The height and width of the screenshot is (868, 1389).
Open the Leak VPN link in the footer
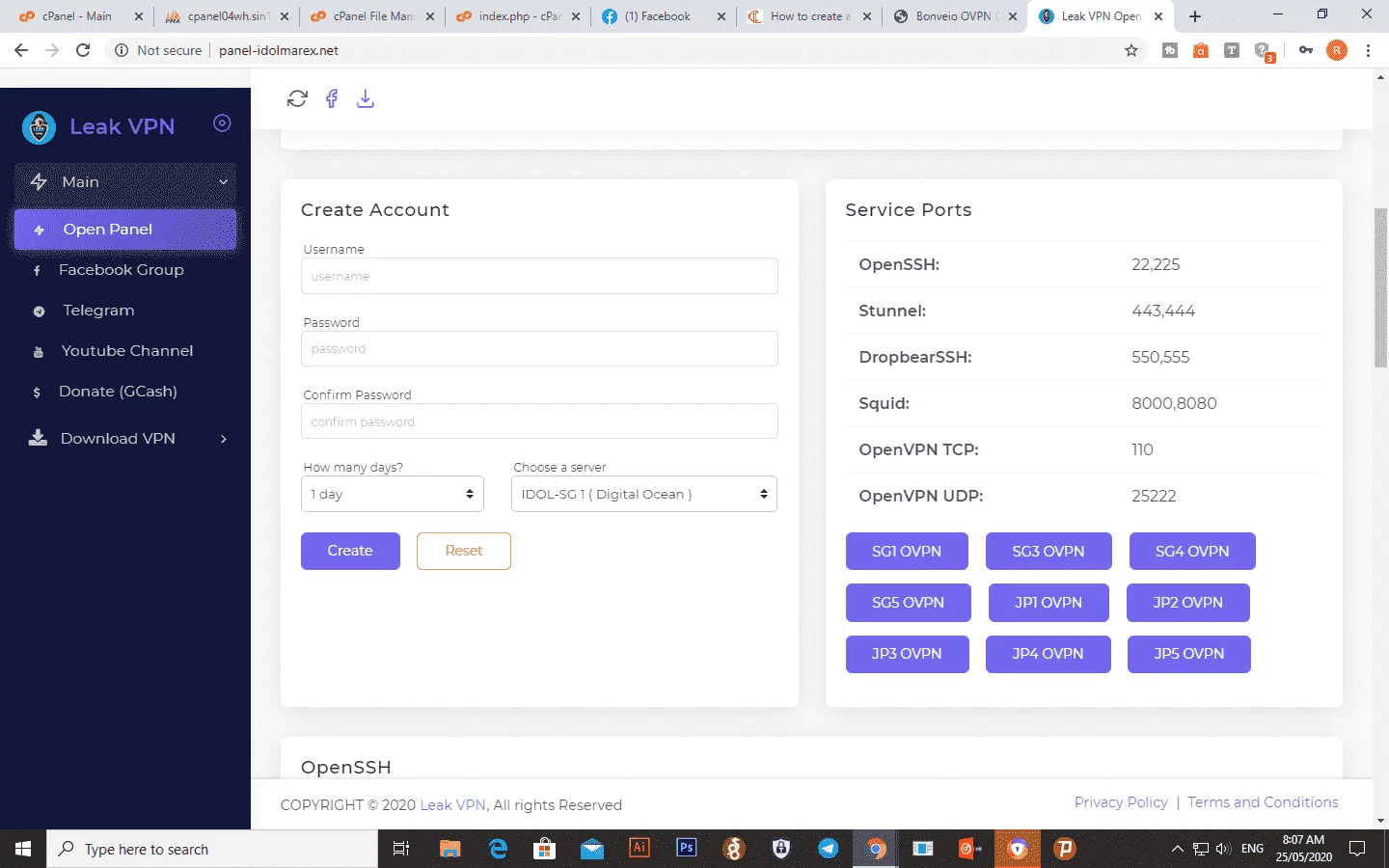click(452, 805)
